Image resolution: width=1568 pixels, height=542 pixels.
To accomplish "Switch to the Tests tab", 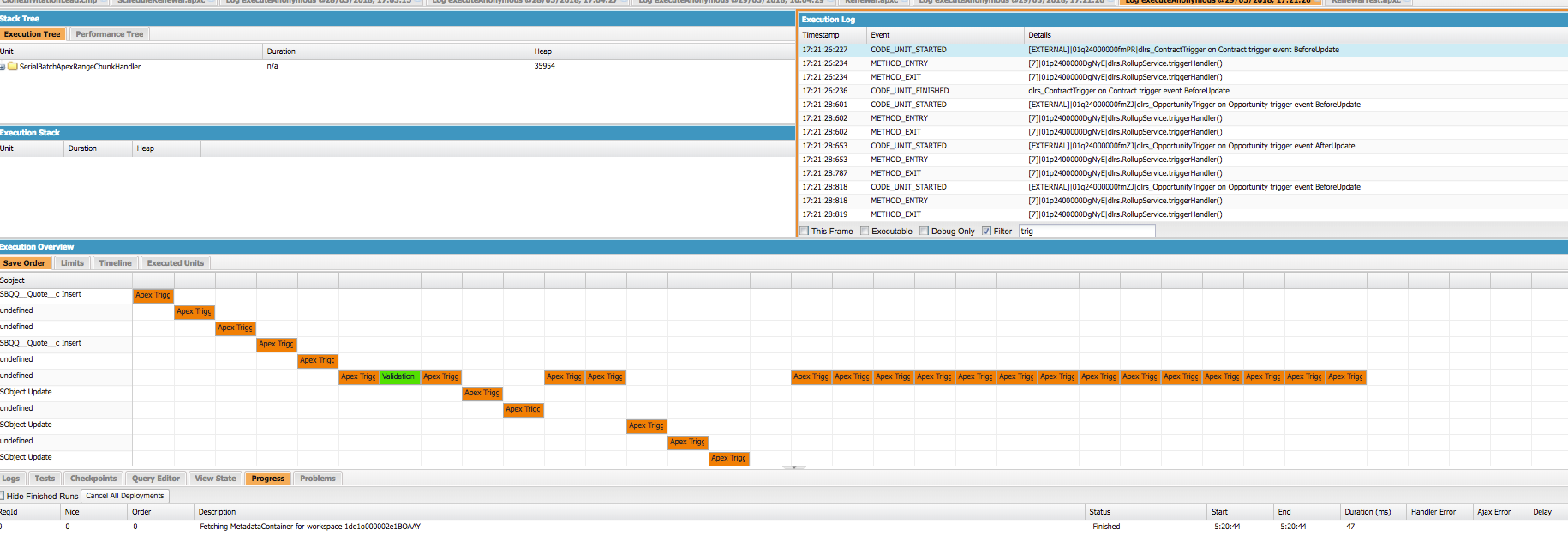I will point(45,479).
